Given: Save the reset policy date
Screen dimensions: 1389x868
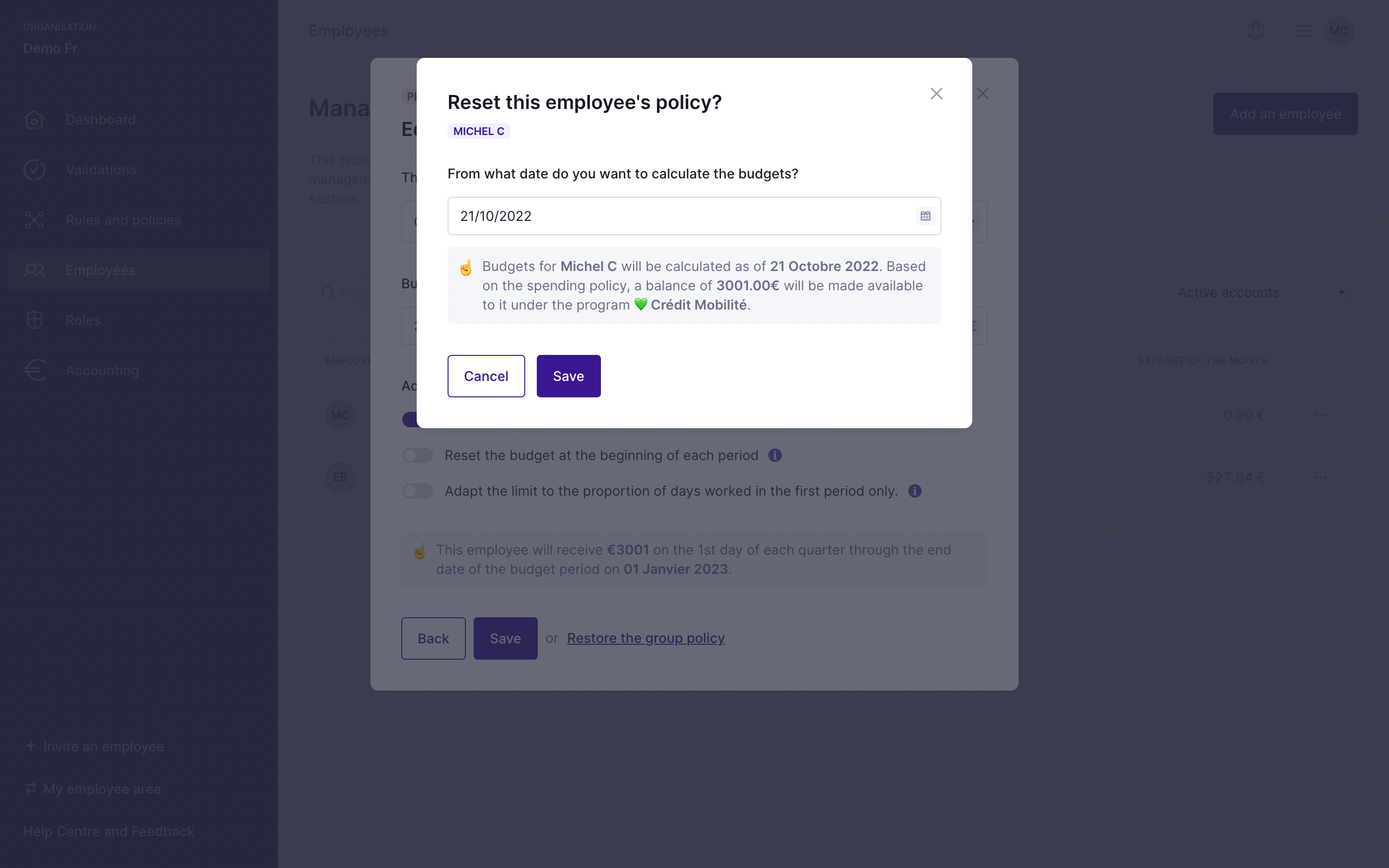Looking at the screenshot, I should 568,376.
